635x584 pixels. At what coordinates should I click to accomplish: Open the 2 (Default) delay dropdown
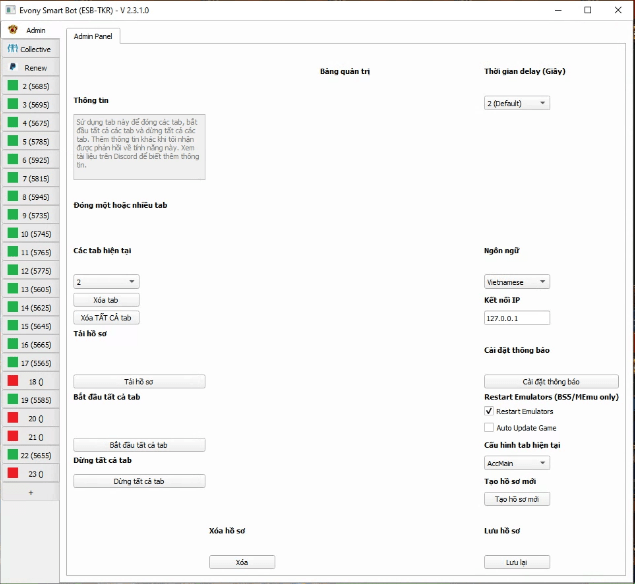point(516,103)
